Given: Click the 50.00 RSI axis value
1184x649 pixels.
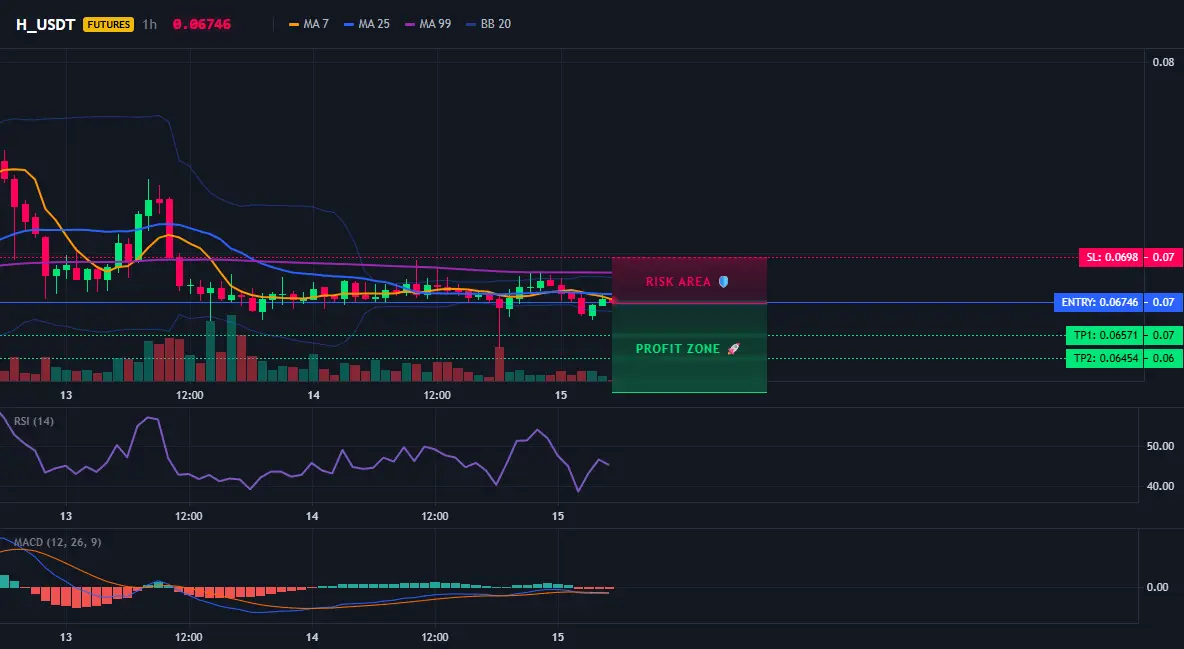Looking at the screenshot, I should click(1160, 446).
